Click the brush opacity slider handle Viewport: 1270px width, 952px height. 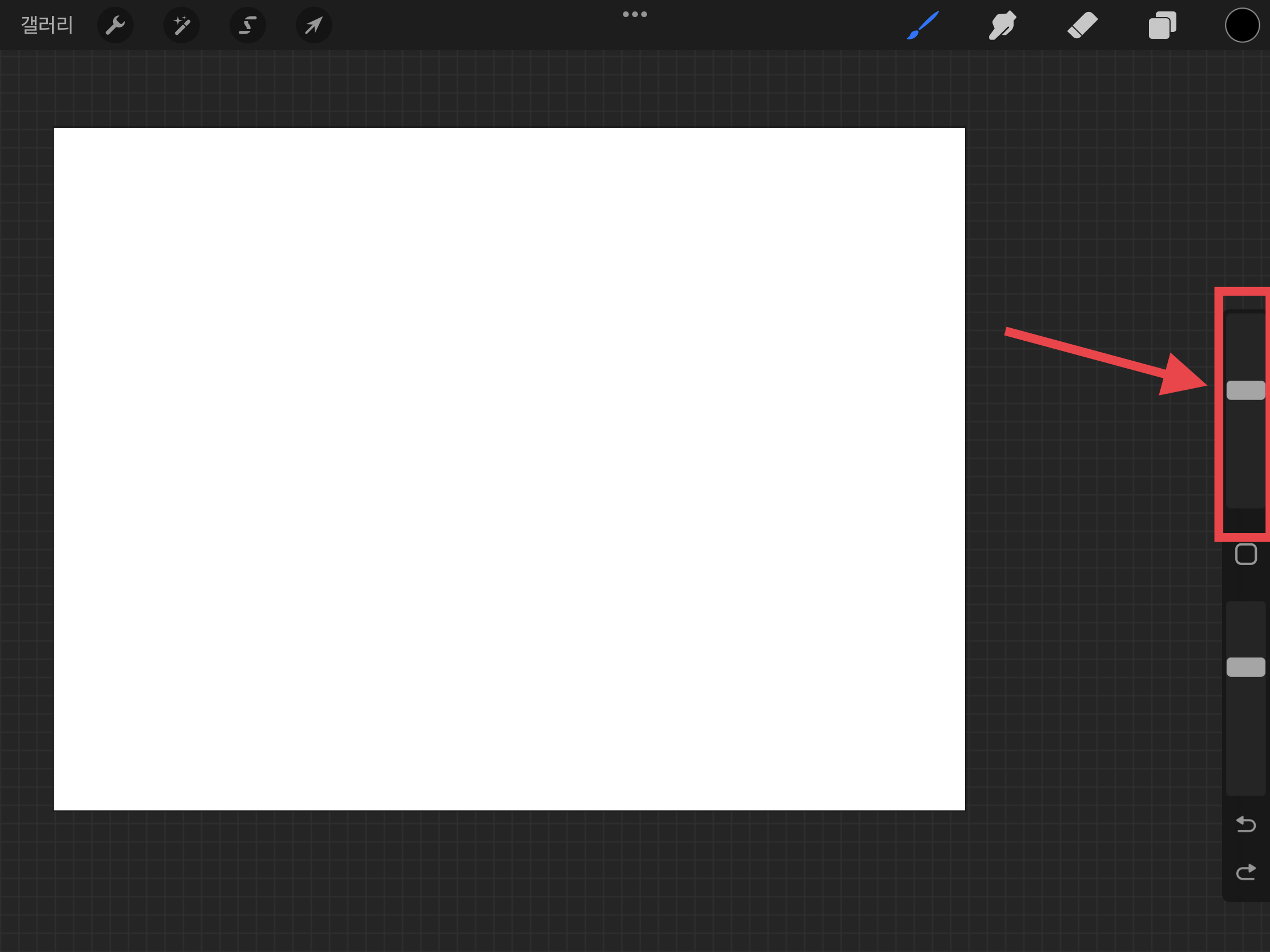pyautogui.click(x=1245, y=667)
